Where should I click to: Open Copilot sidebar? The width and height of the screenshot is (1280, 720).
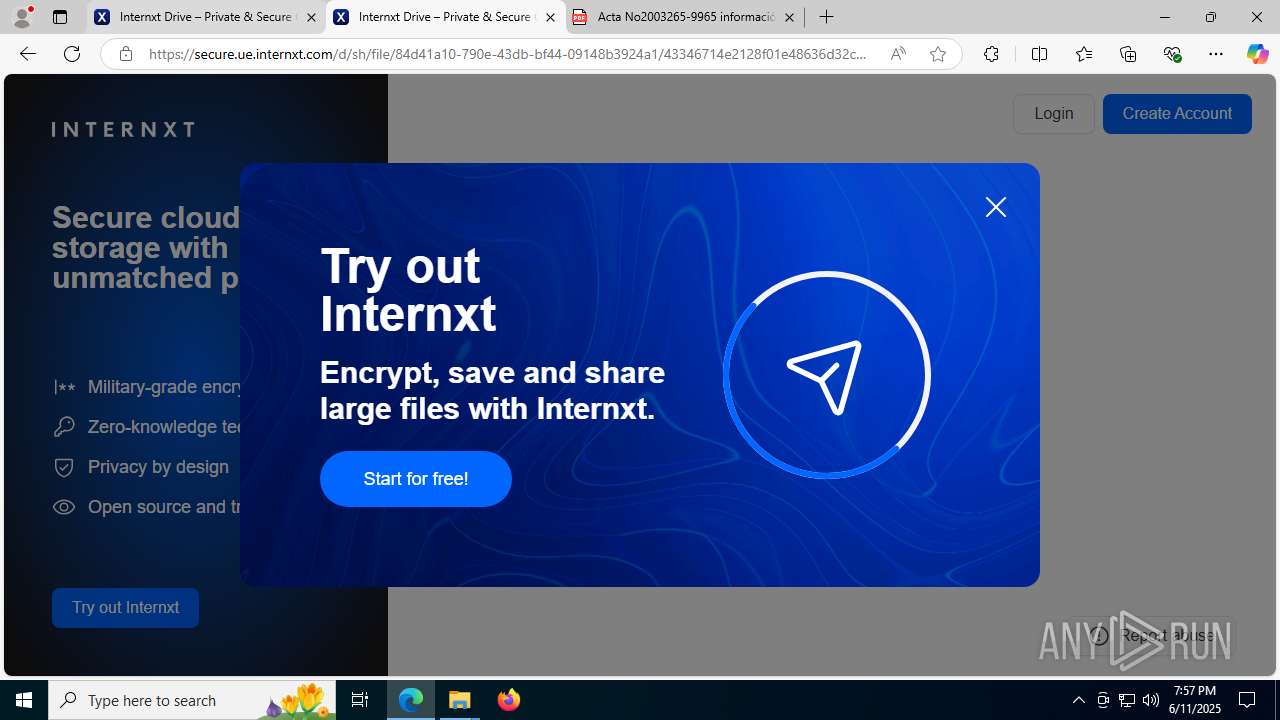point(1257,54)
